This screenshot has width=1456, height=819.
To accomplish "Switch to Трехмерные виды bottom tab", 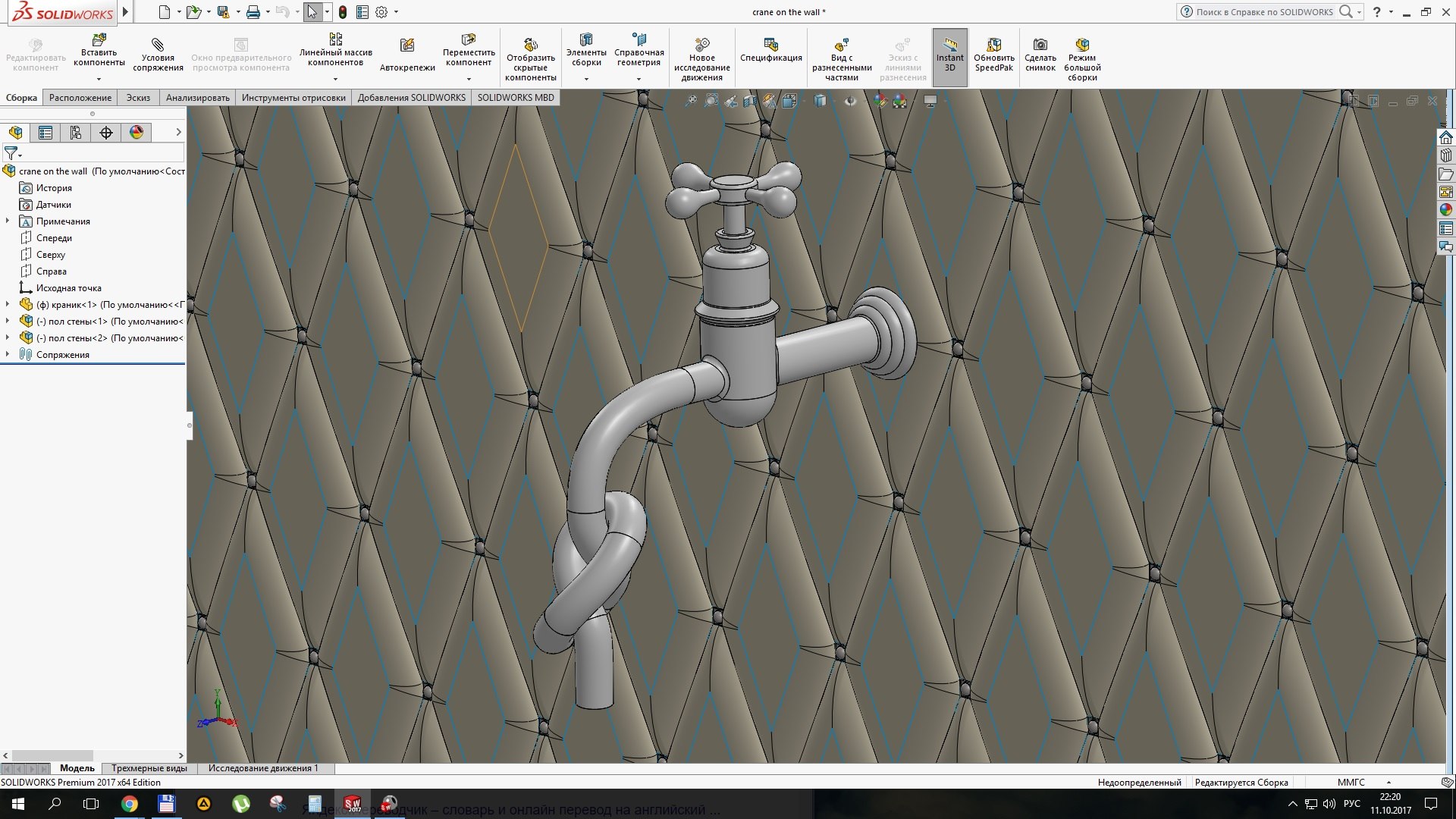I will point(149,768).
